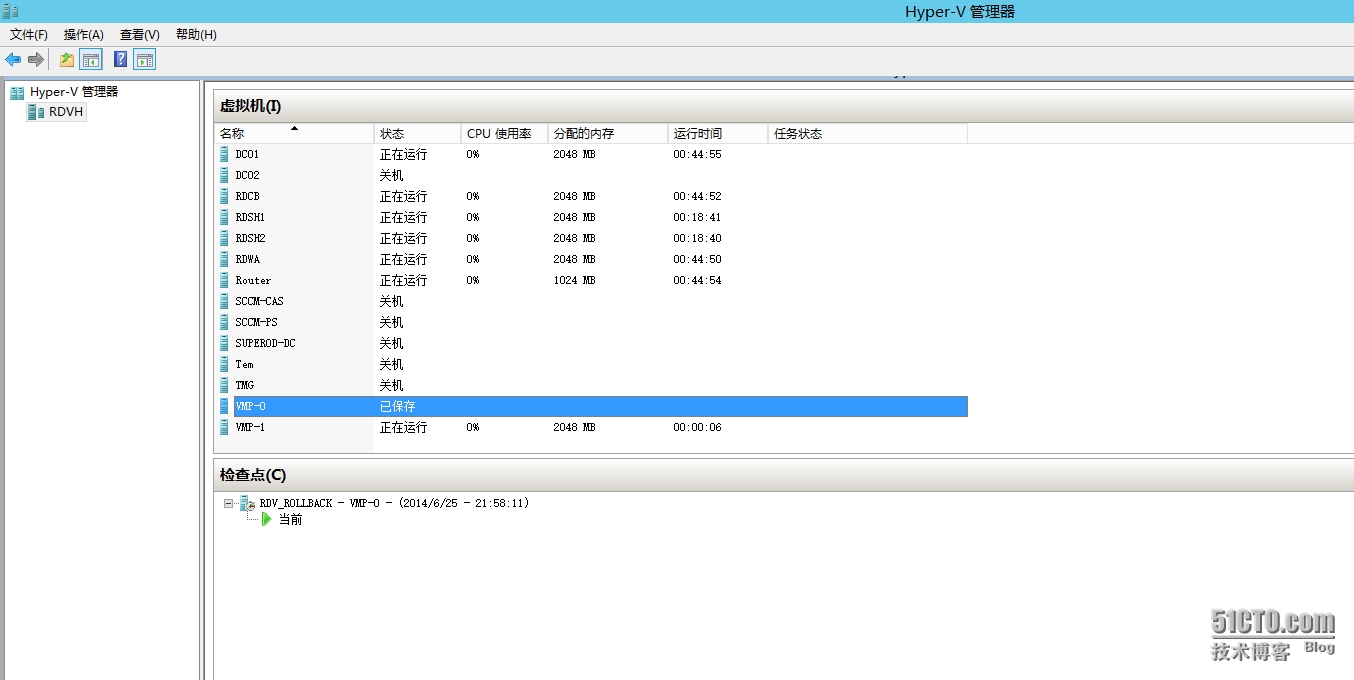Click the Up one level folder icon
Viewport: 1354px width, 680px height.
click(67, 60)
